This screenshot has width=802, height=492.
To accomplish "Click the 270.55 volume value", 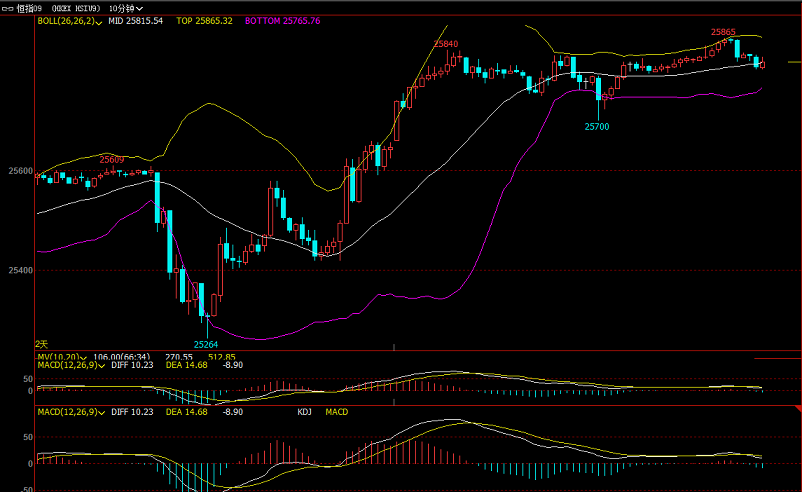I will coord(179,357).
